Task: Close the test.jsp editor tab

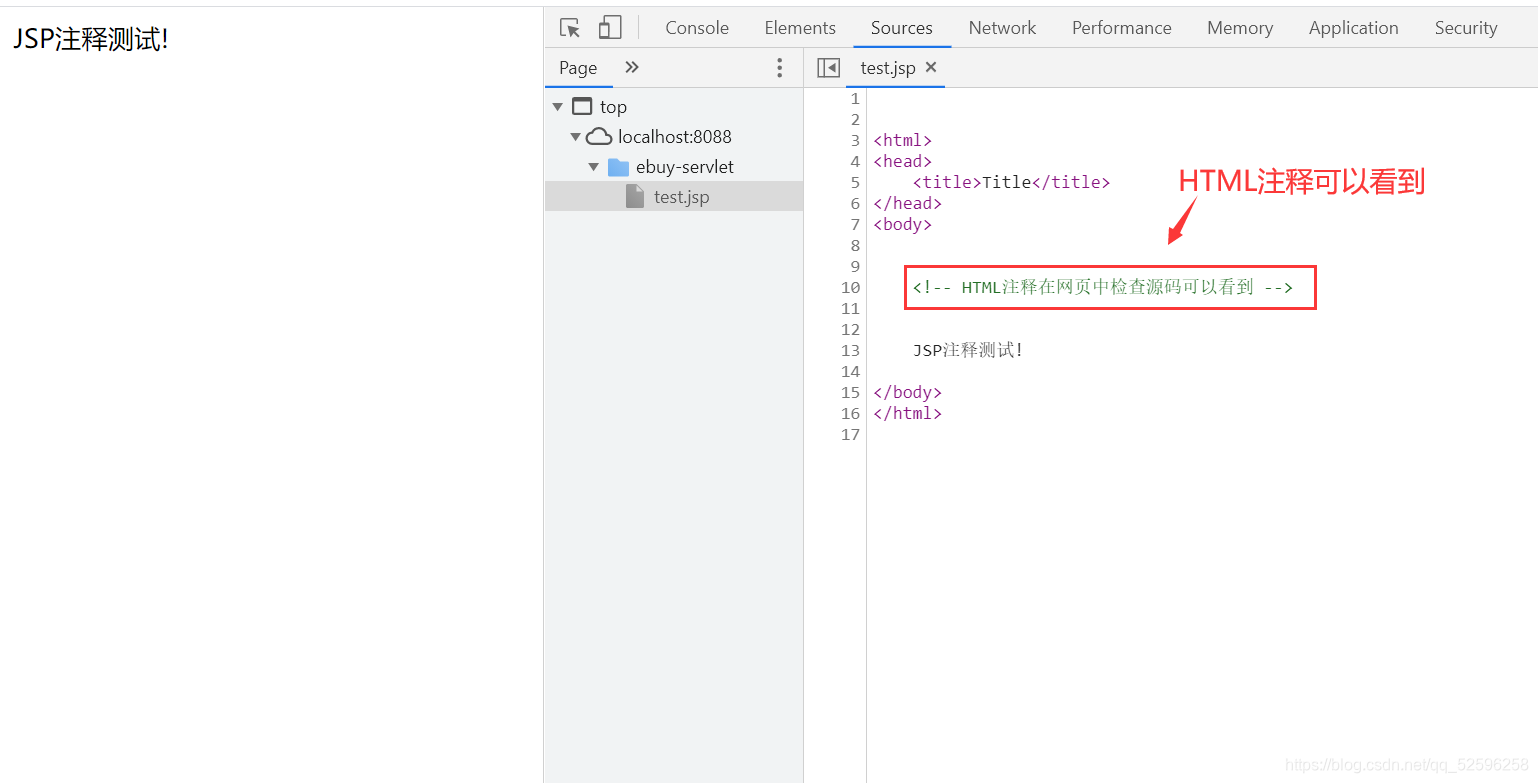Action: (931, 67)
